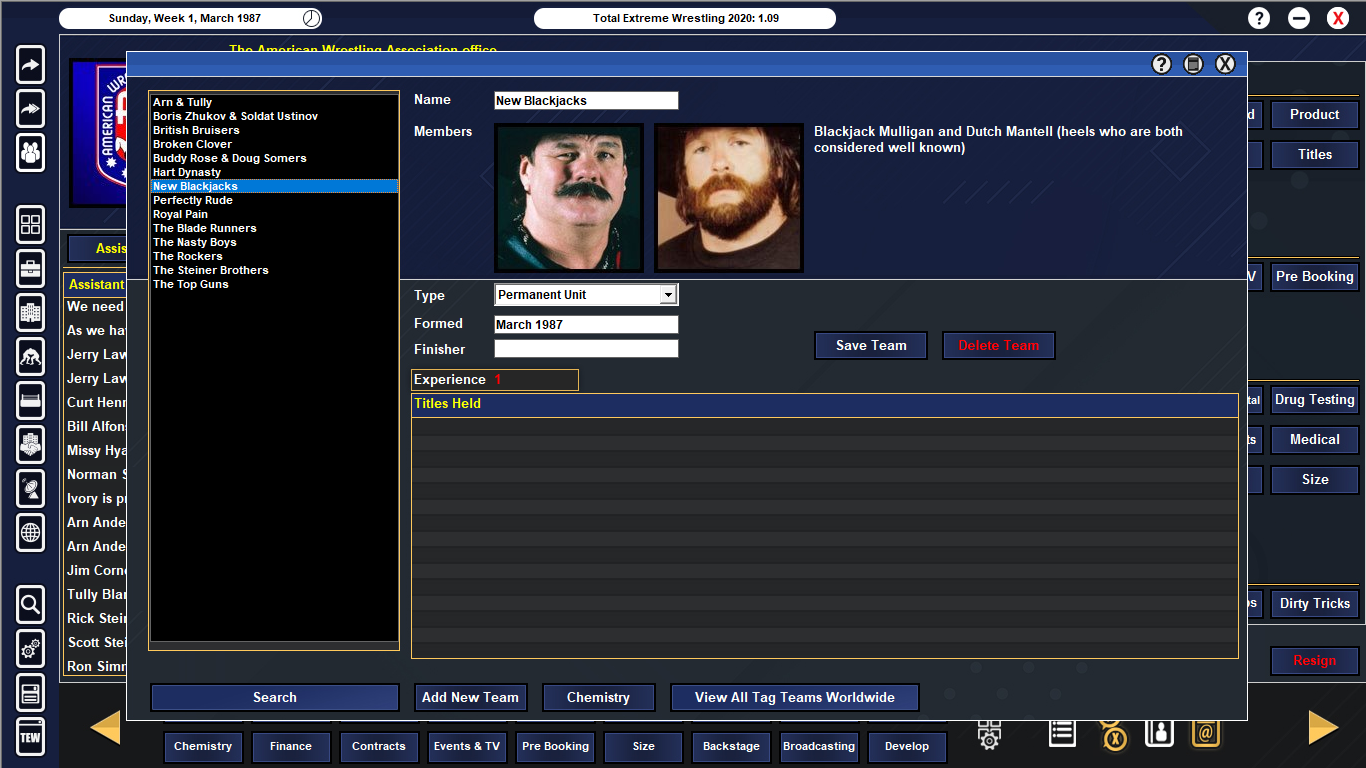Open the gold email @ icon at the bottom
1366x768 pixels.
(x=1206, y=733)
